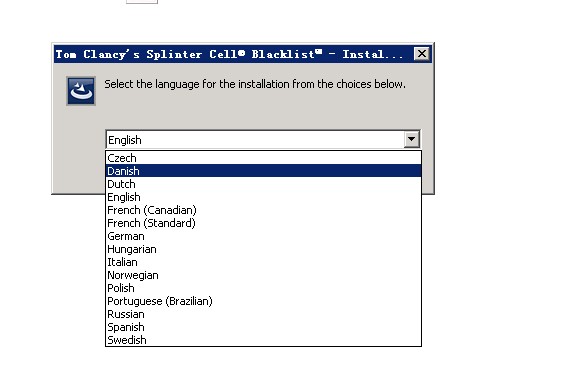Choose Russian as installation language
This screenshot has width=564, height=377.
tap(263, 314)
